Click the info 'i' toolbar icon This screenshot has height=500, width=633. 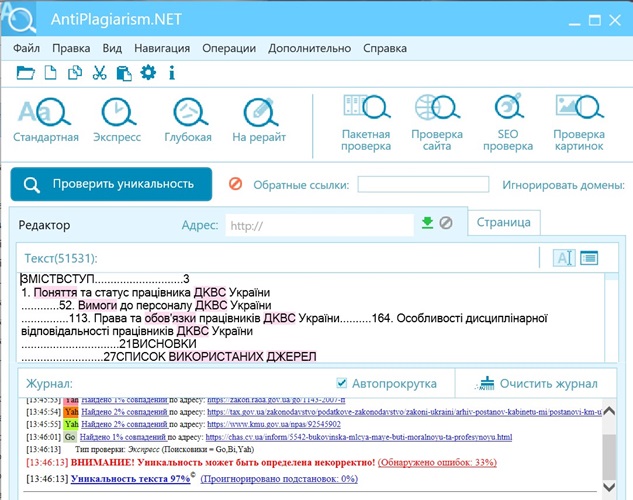click(x=172, y=73)
